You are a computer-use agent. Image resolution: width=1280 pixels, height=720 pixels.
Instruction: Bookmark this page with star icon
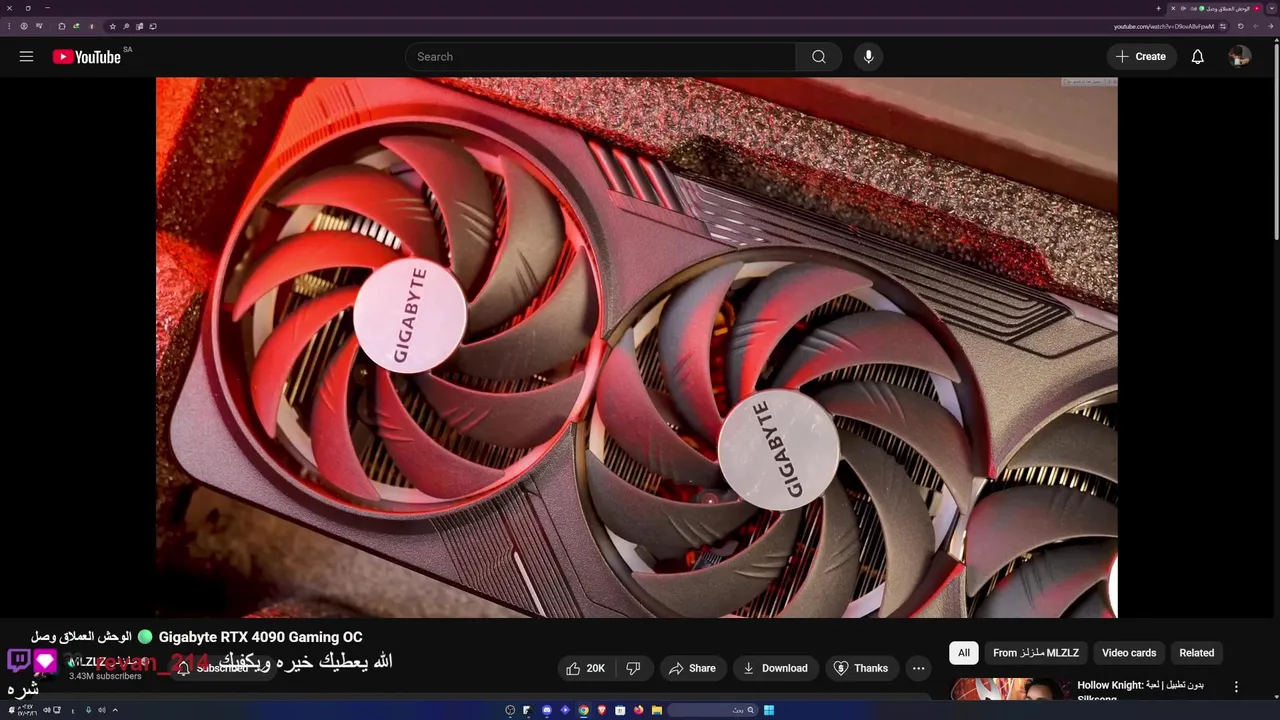click(112, 26)
